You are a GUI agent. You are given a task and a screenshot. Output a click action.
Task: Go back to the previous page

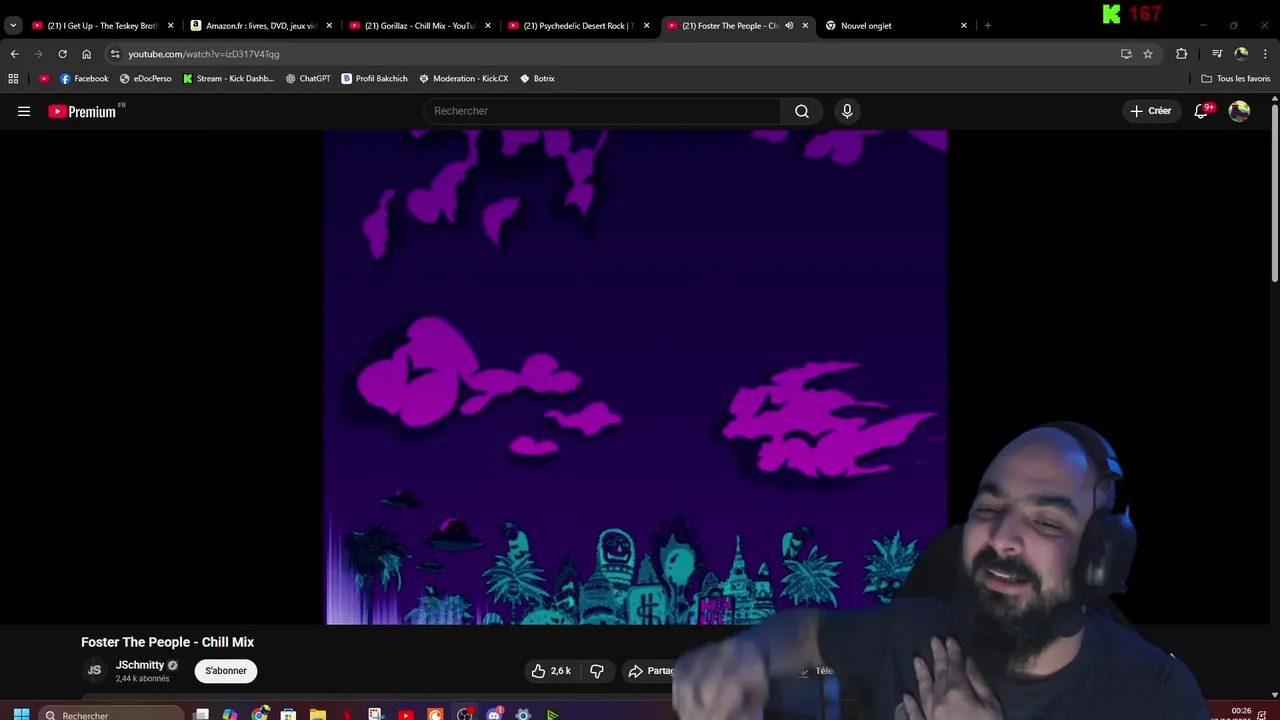(14, 54)
